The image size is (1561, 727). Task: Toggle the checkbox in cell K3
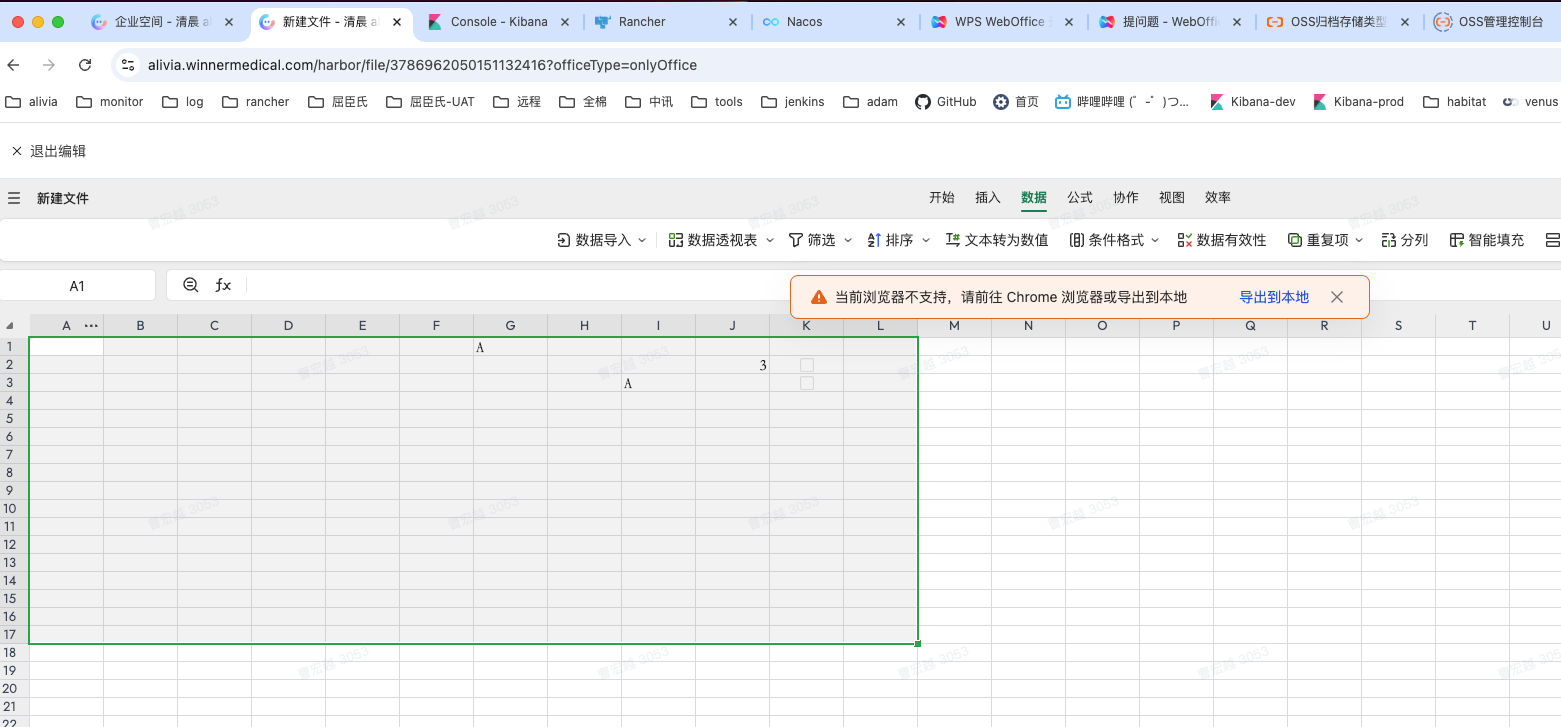tap(807, 383)
